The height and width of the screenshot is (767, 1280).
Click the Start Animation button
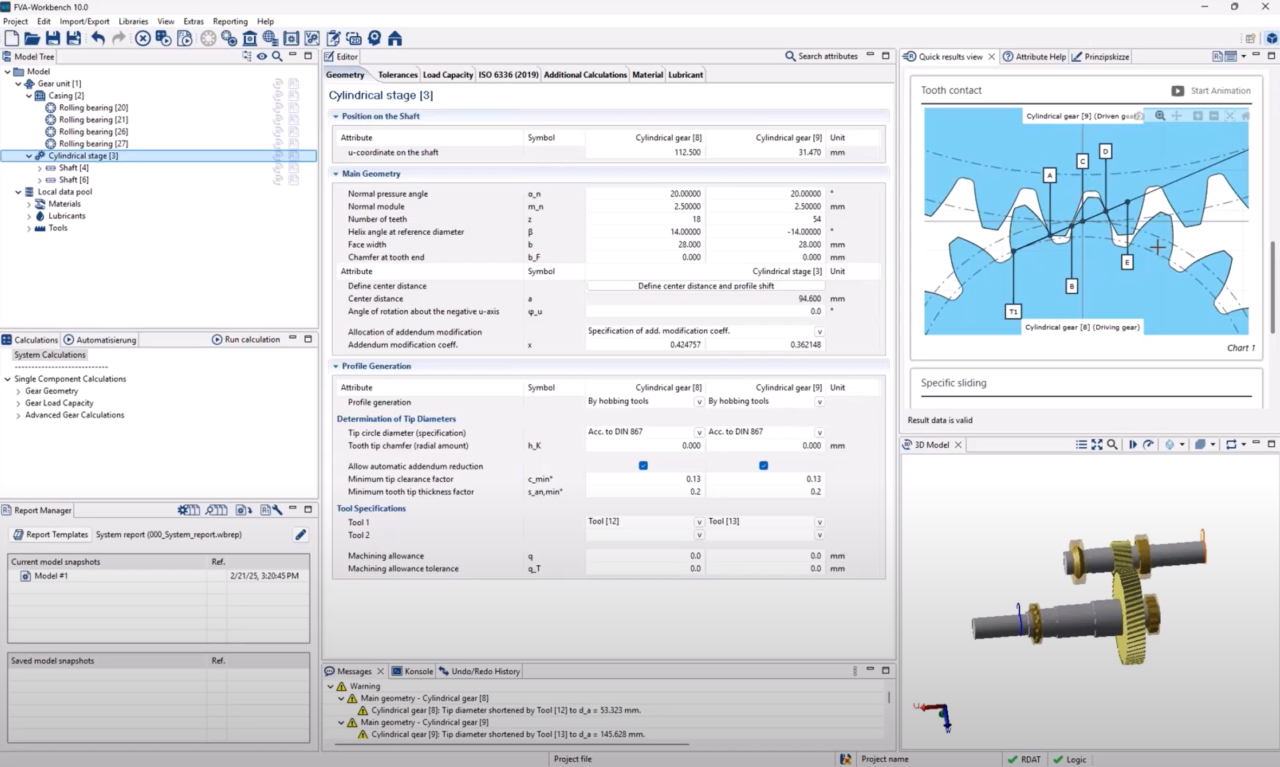pos(1211,91)
